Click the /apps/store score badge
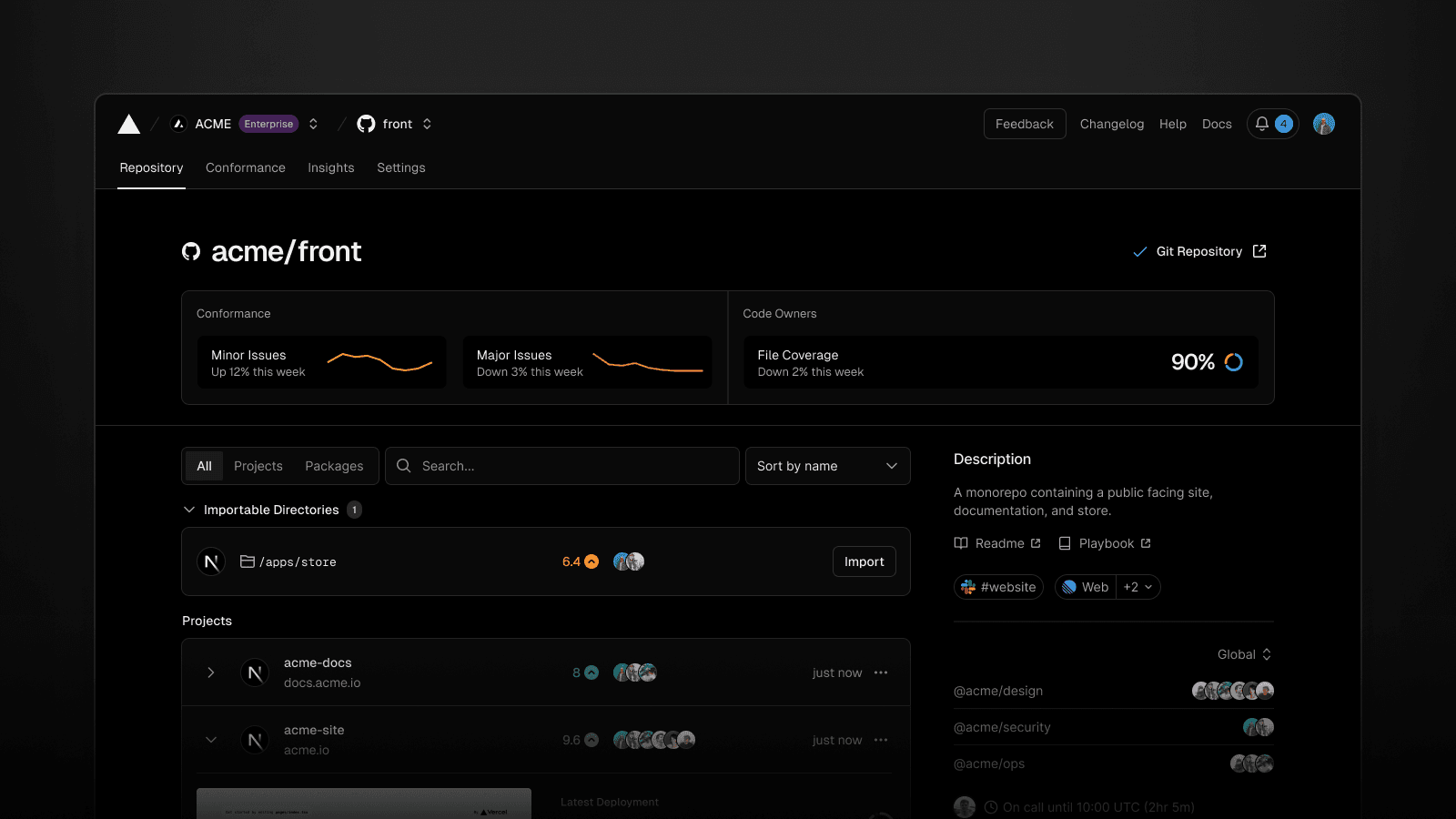This screenshot has width=1456, height=819. point(581,561)
